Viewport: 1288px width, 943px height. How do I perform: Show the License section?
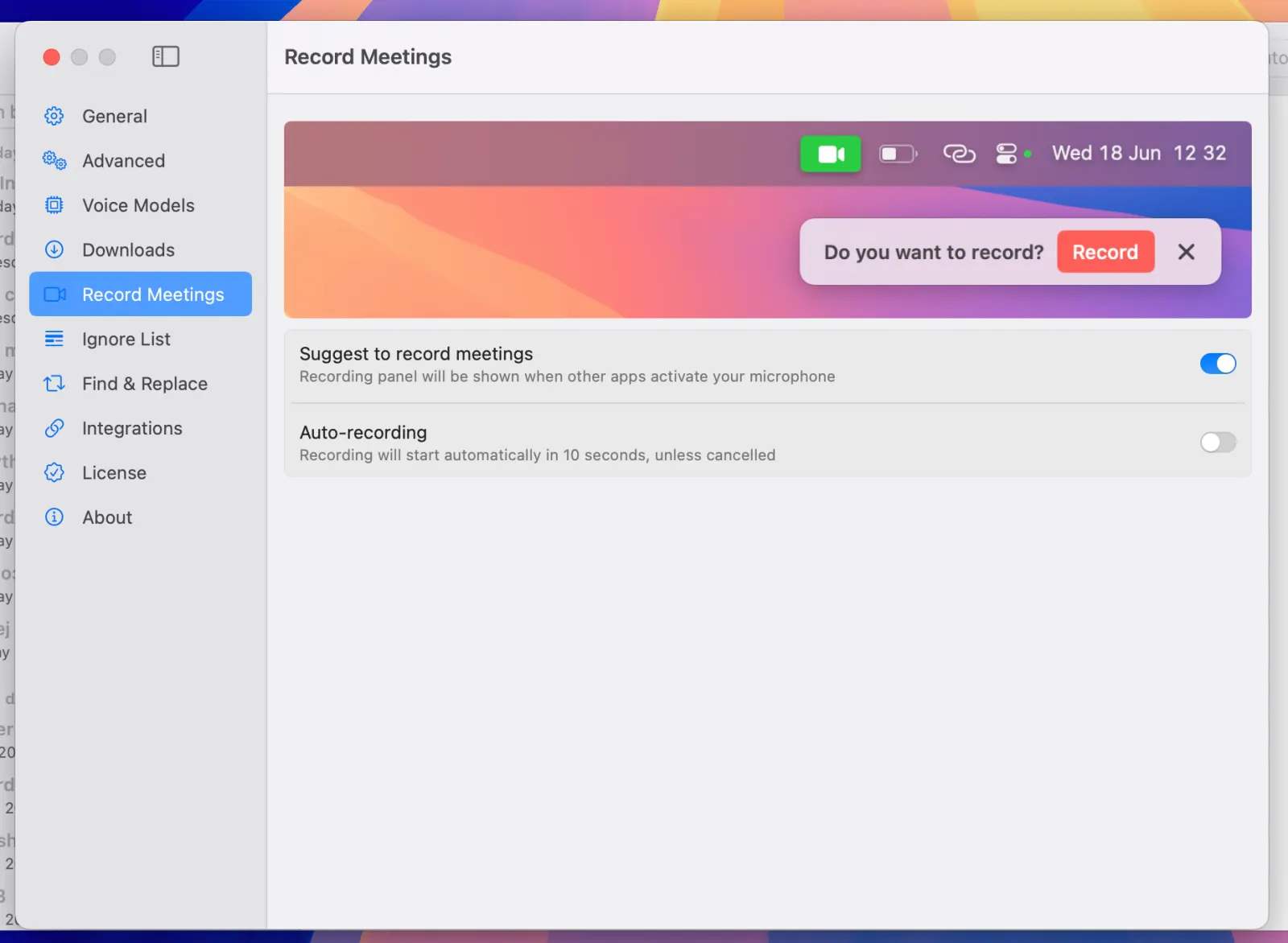point(140,472)
